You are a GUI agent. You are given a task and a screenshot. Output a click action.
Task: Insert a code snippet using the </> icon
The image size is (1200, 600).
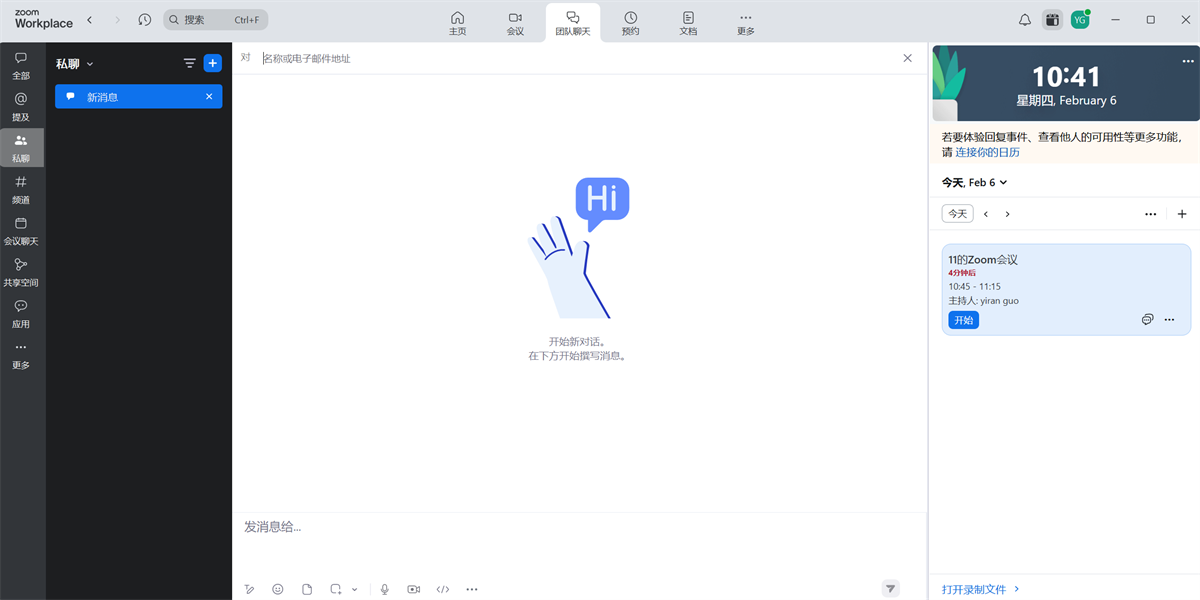tap(443, 589)
